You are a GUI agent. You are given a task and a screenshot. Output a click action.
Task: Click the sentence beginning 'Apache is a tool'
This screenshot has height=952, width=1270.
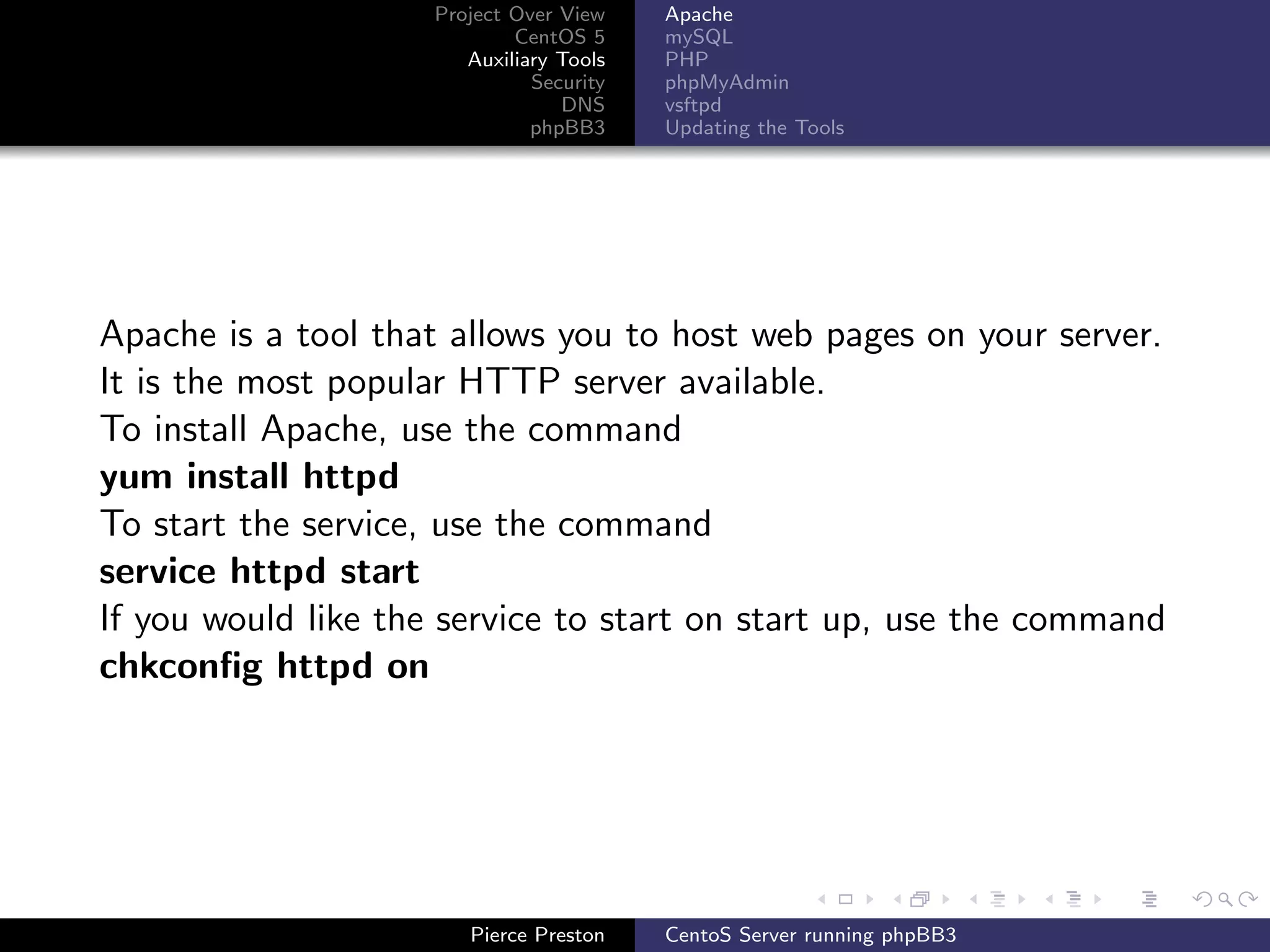click(x=630, y=335)
